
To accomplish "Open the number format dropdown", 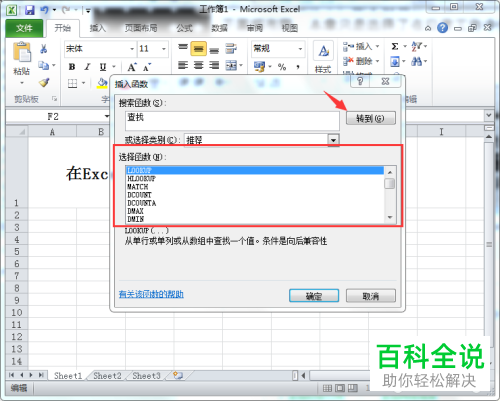I will [x=300, y=49].
